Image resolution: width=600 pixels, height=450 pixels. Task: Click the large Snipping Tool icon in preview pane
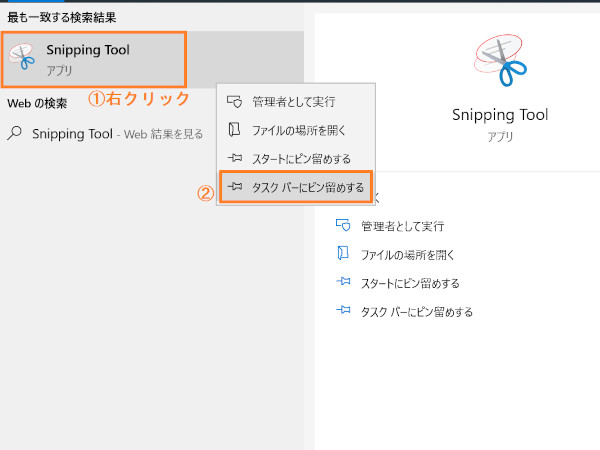(x=500, y=60)
